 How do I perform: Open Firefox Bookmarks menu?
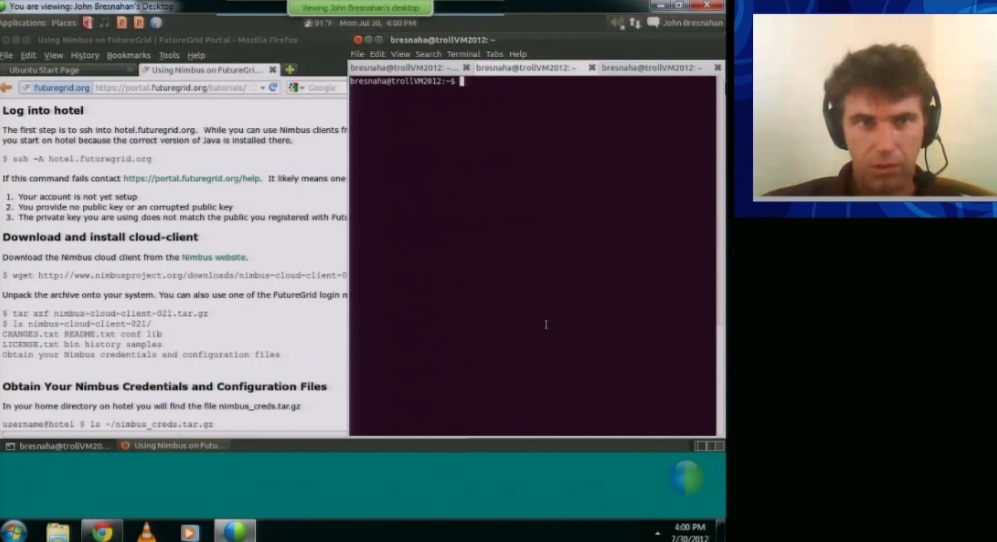[128, 55]
